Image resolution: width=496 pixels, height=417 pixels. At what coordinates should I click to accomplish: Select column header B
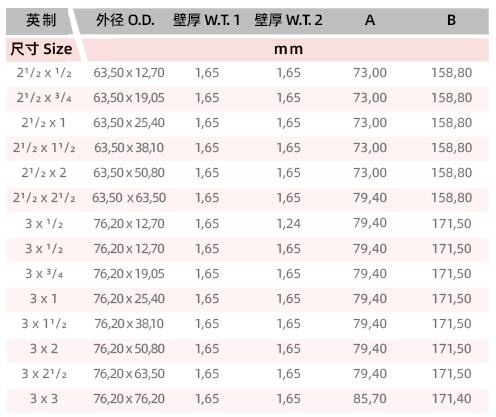[x=451, y=20]
